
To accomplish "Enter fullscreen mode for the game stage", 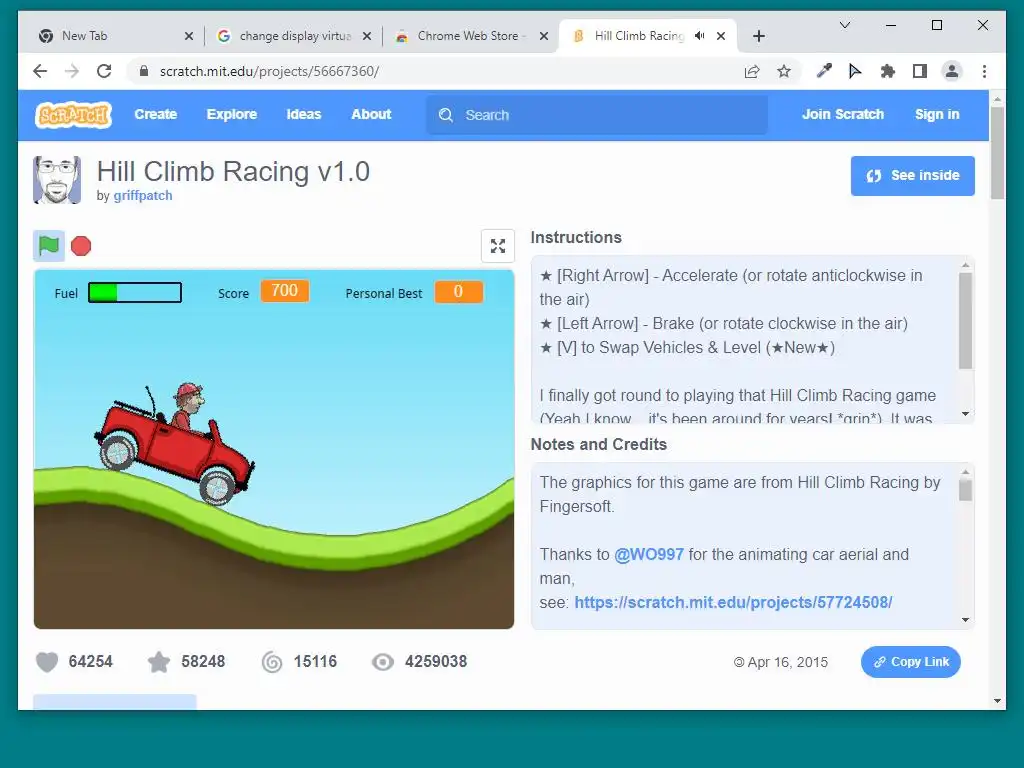I will click(498, 246).
